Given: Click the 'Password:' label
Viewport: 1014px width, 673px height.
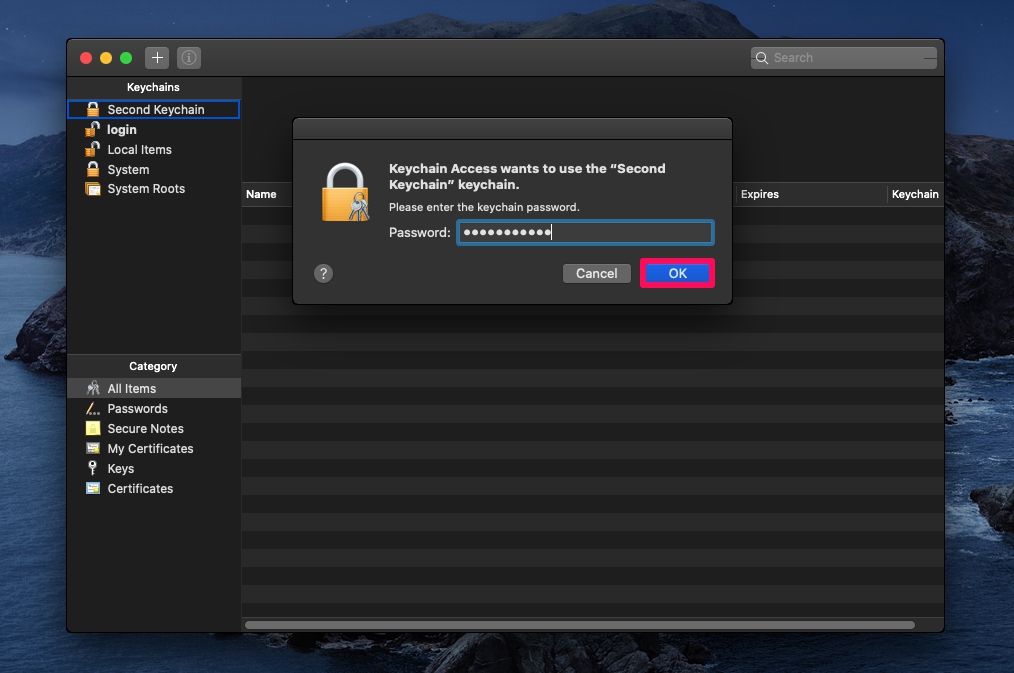Looking at the screenshot, I should point(419,233).
